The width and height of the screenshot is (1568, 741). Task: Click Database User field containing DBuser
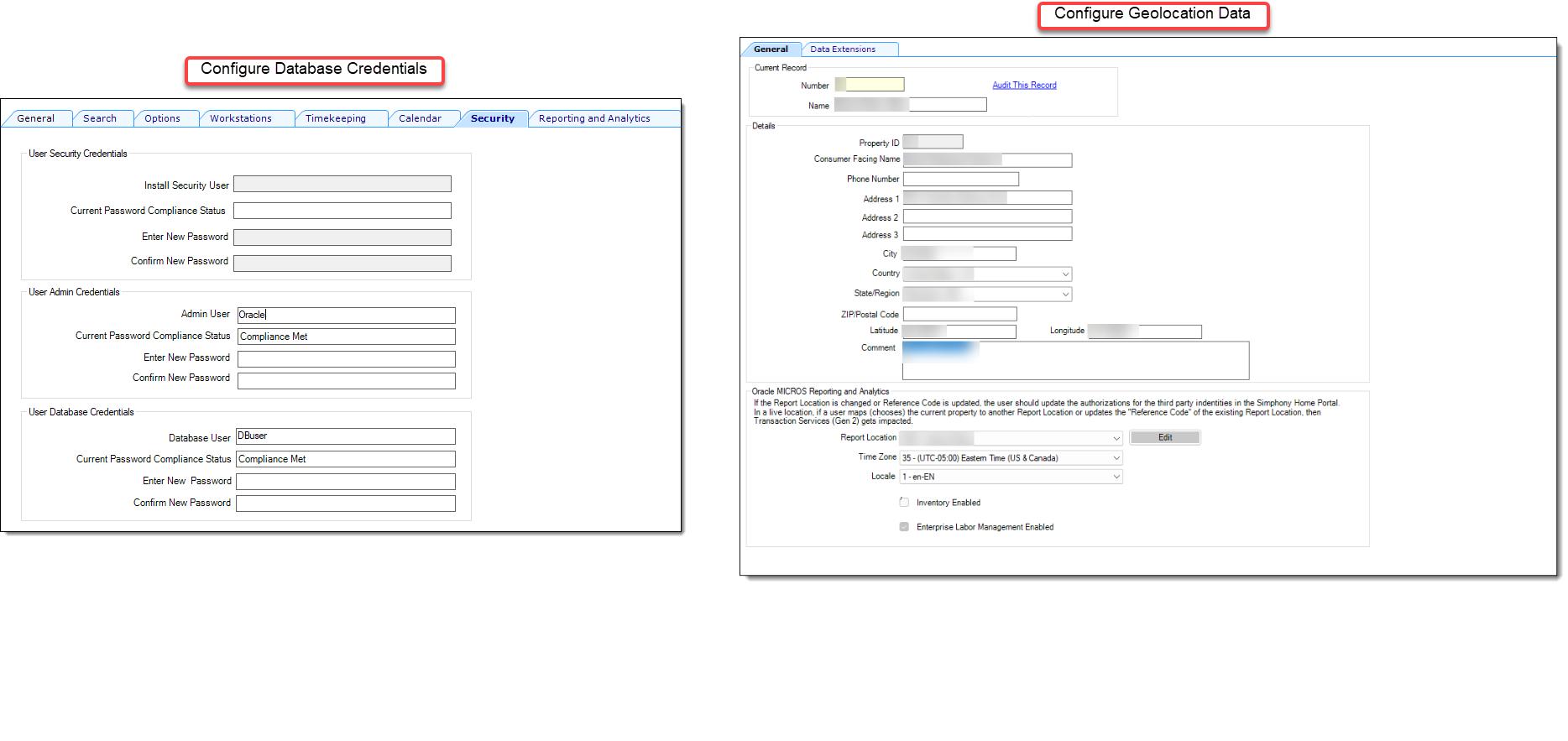pyautogui.click(x=346, y=436)
